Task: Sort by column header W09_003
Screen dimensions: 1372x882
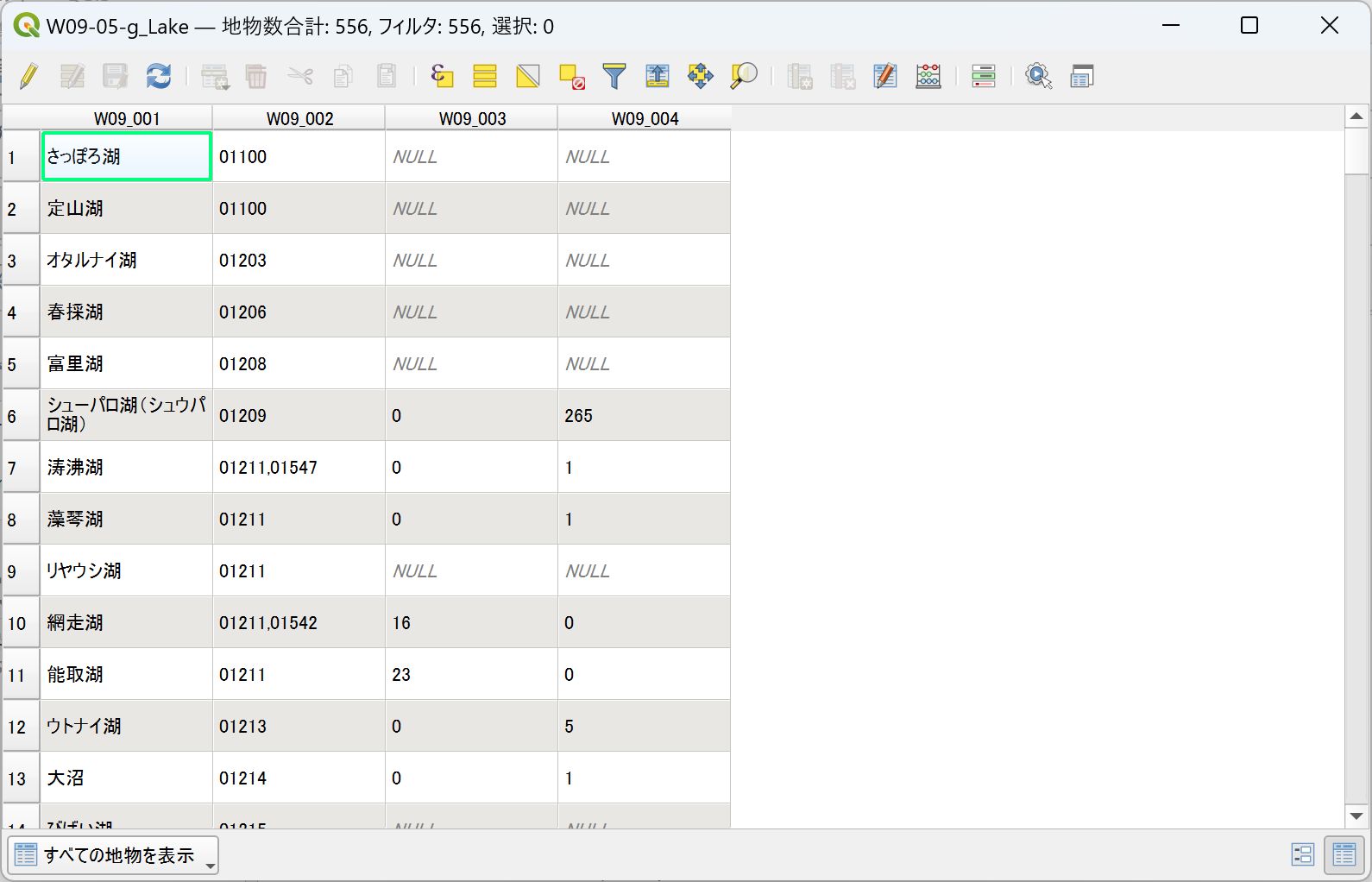Action: 472,118
